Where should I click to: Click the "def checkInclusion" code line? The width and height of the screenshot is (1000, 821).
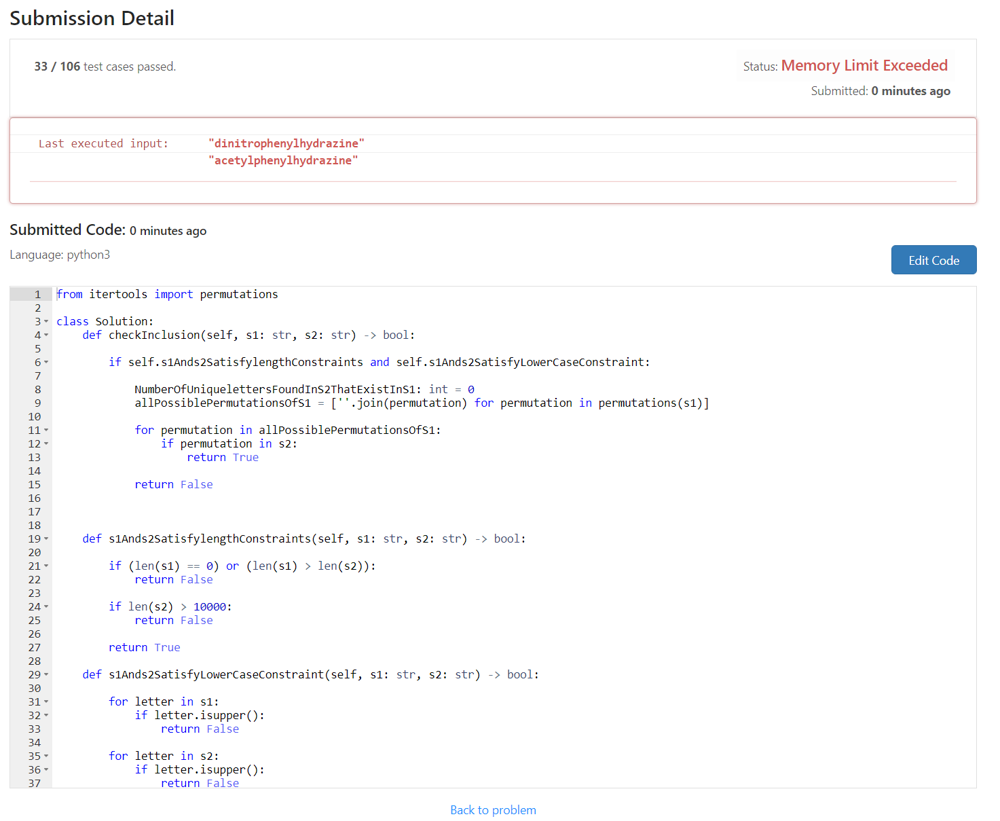[x=249, y=335]
